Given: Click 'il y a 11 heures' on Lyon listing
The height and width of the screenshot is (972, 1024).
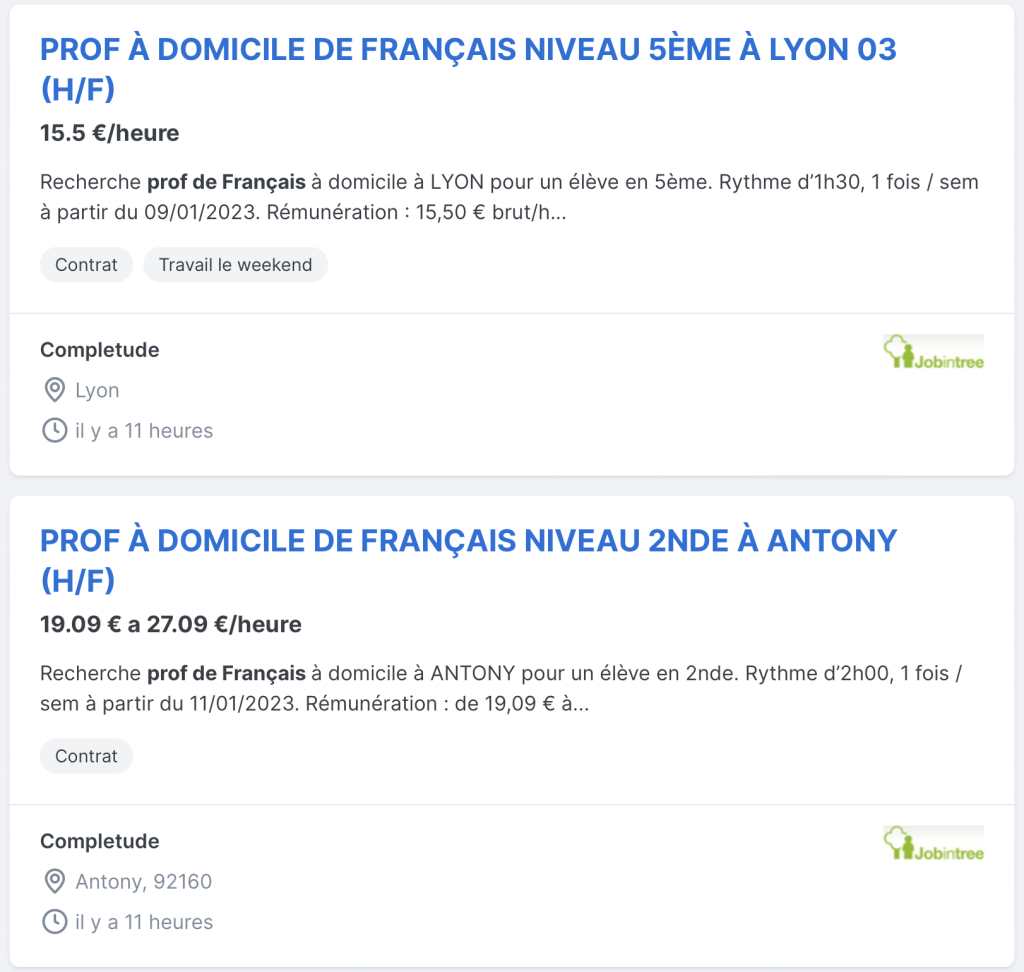Looking at the screenshot, I should pos(144,431).
